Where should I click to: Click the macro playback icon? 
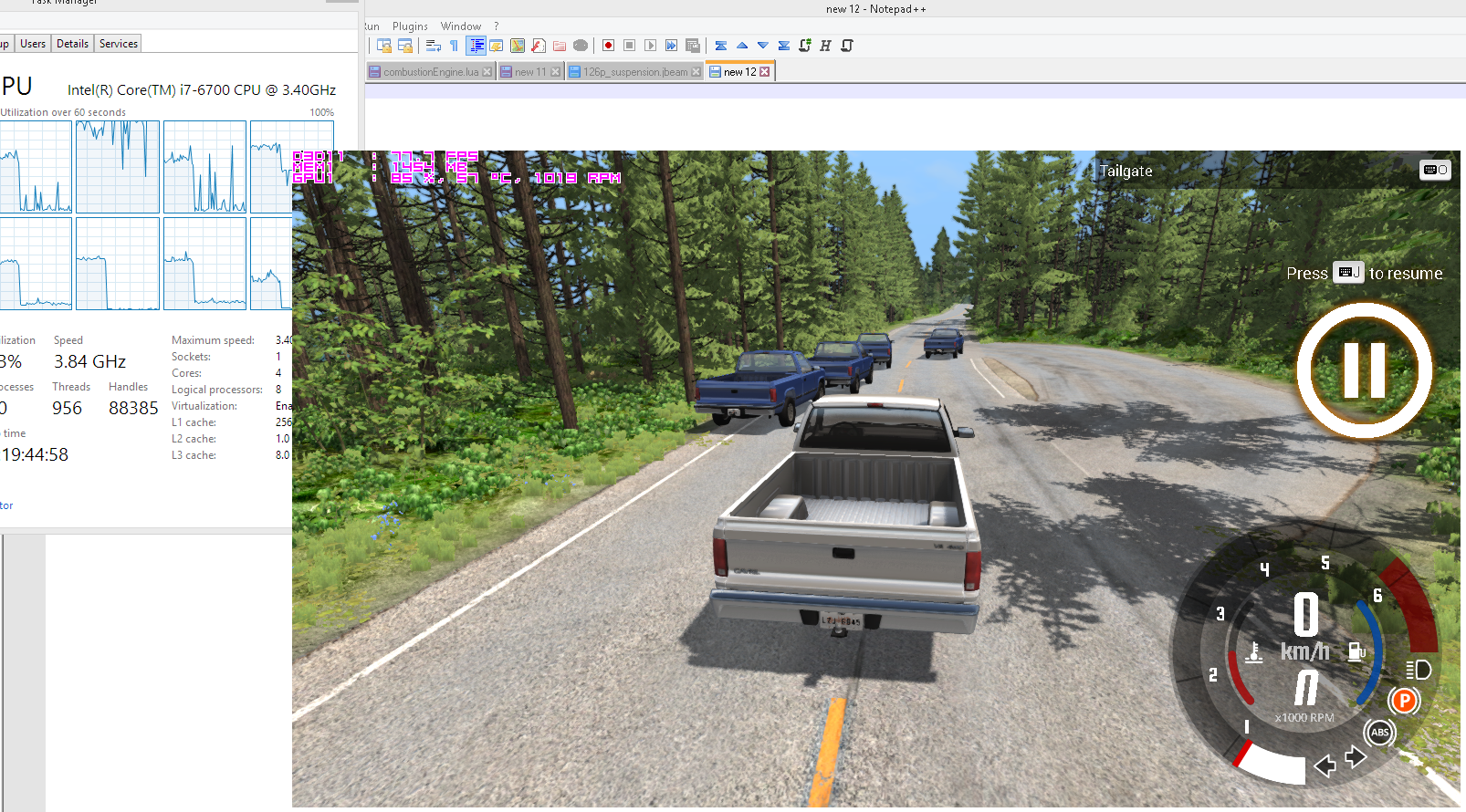[x=650, y=46]
